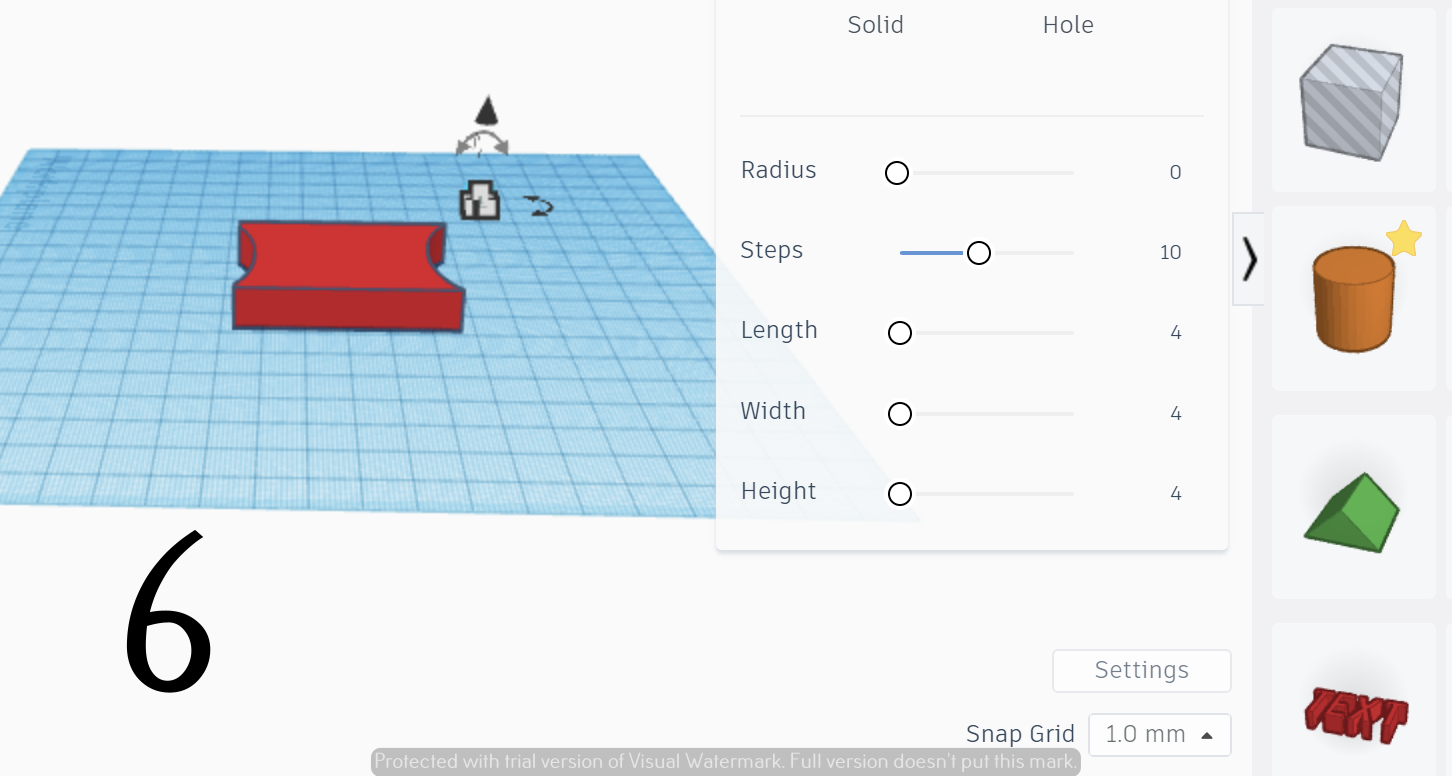1452x776 pixels.
Task: Click the Length label
Action: pos(779,331)
